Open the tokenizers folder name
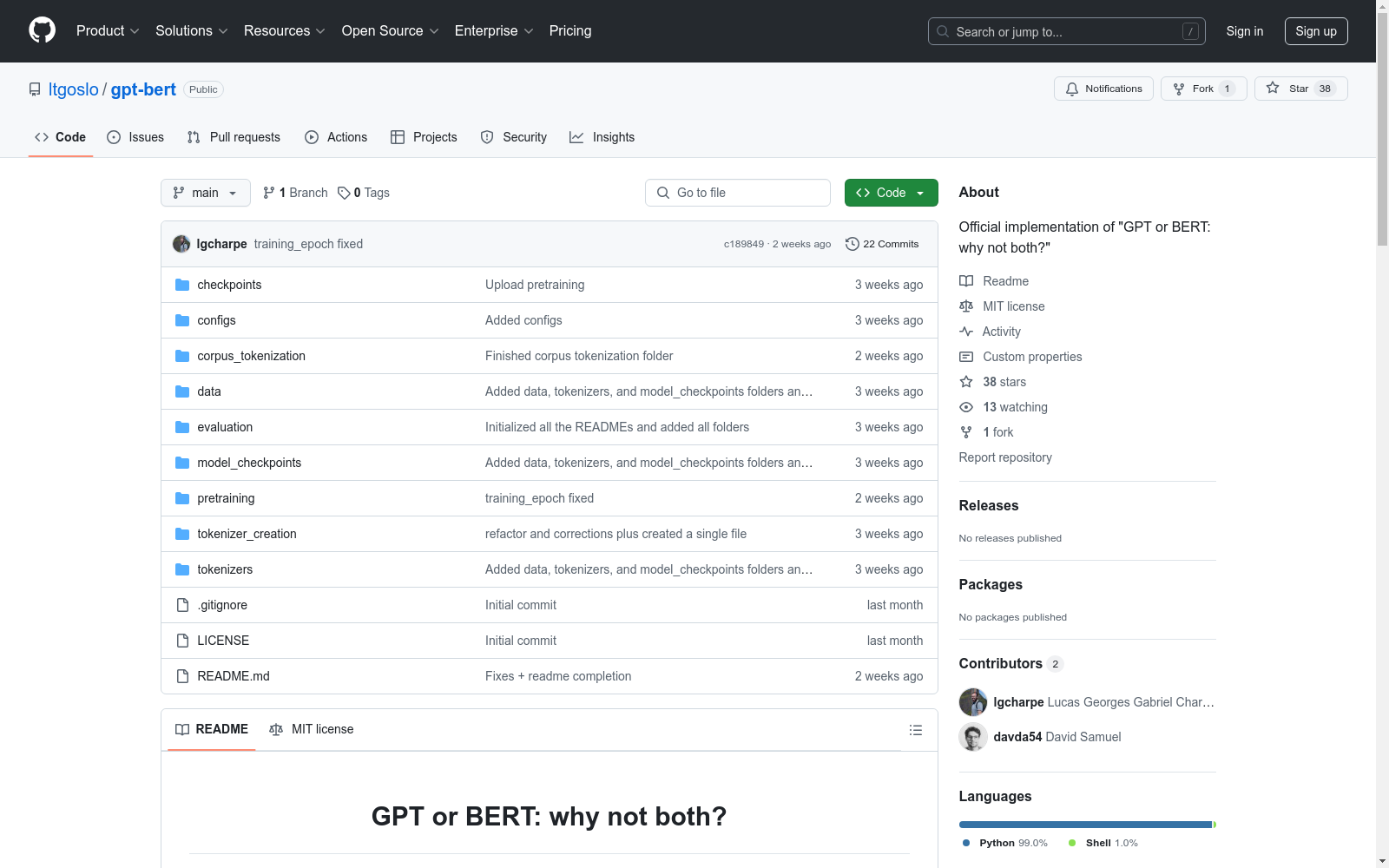Viewport: 1389px width, 868px height. (x=225, y=569)
